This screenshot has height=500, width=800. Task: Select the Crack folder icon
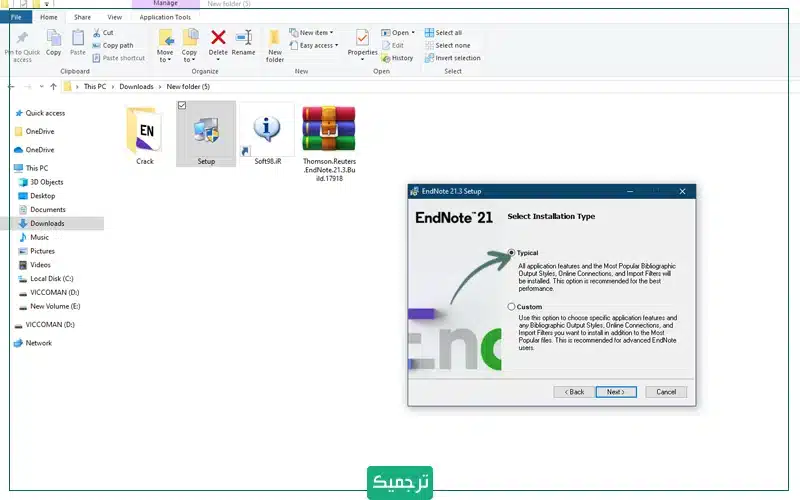click(x=145, y=131)
